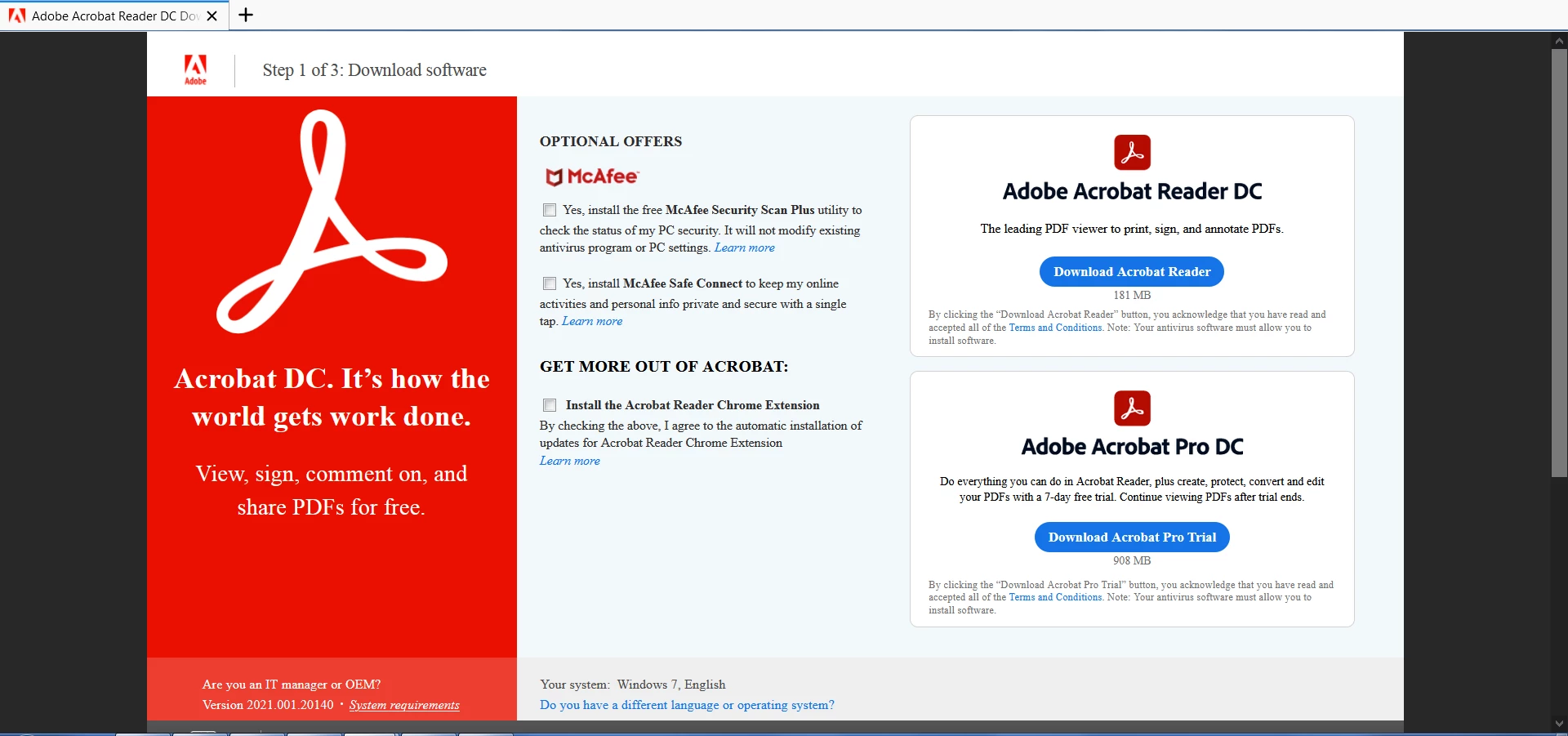Open a new browser tab with plus icon
The image size is (1568, 736).
[246, 15]
